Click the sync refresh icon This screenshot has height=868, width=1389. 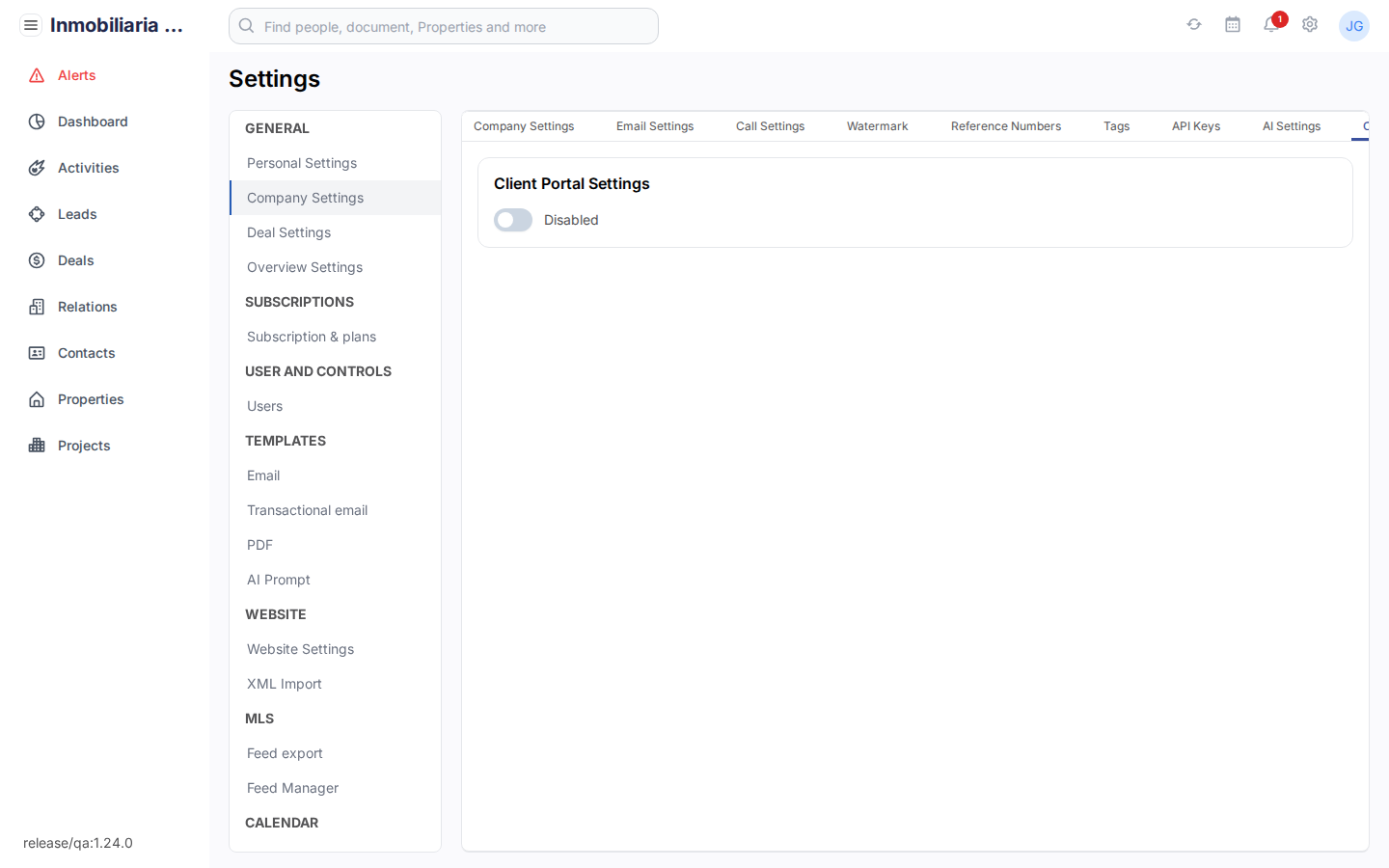point(1194,25)
